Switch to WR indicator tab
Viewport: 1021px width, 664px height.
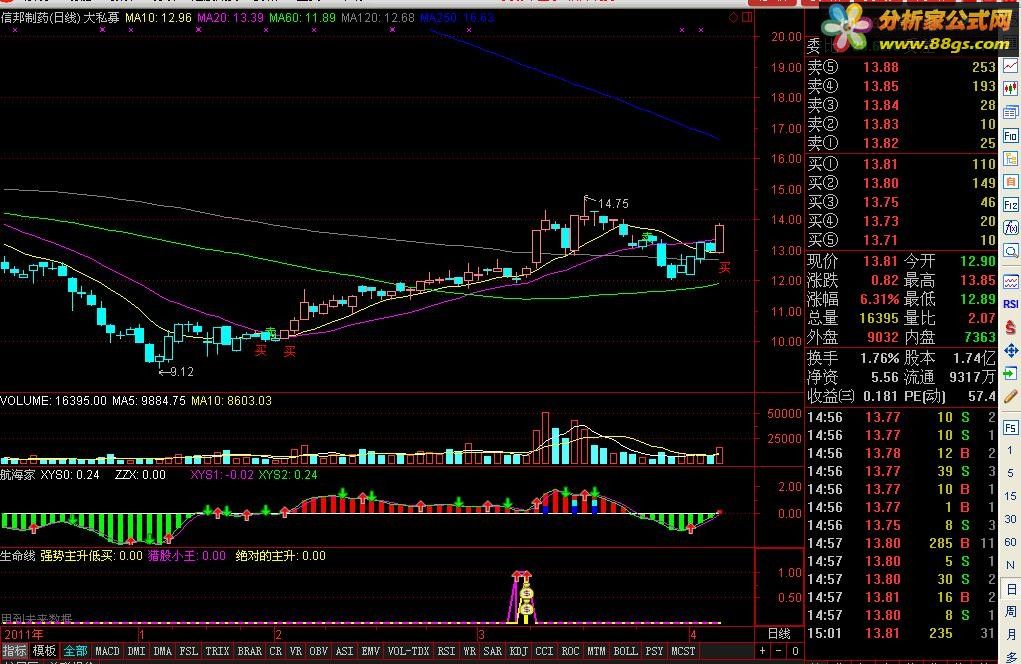[x=469, y=651]
